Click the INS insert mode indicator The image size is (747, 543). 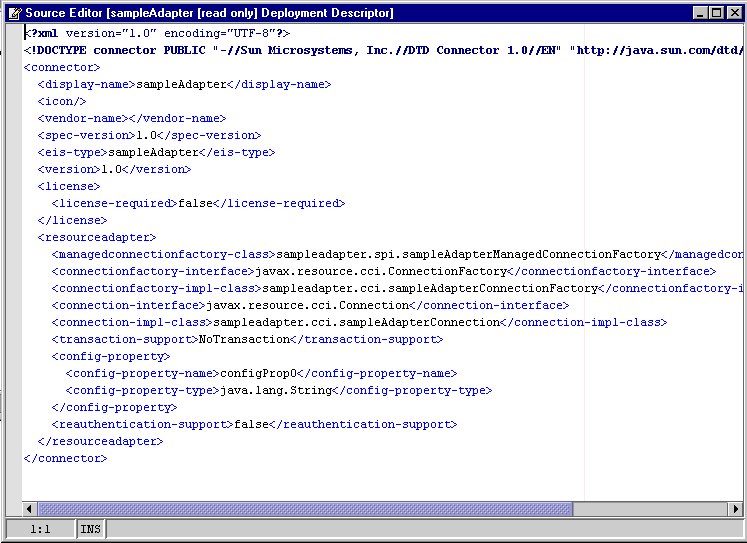tap(91, 529)
